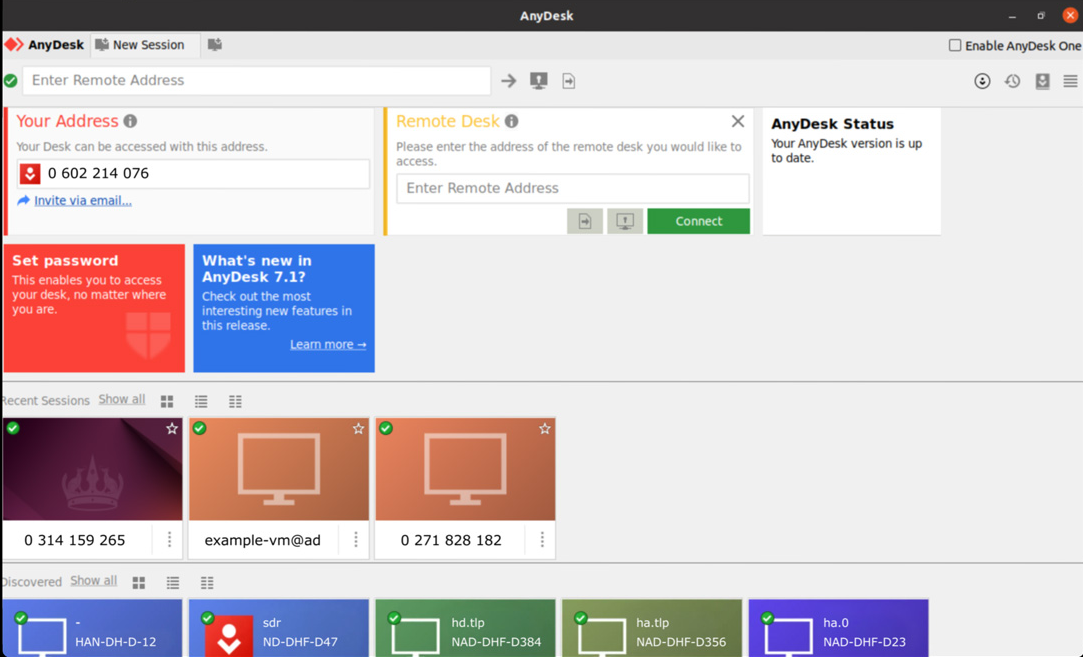Minimize the AnyDesk window

[1013, 16]
